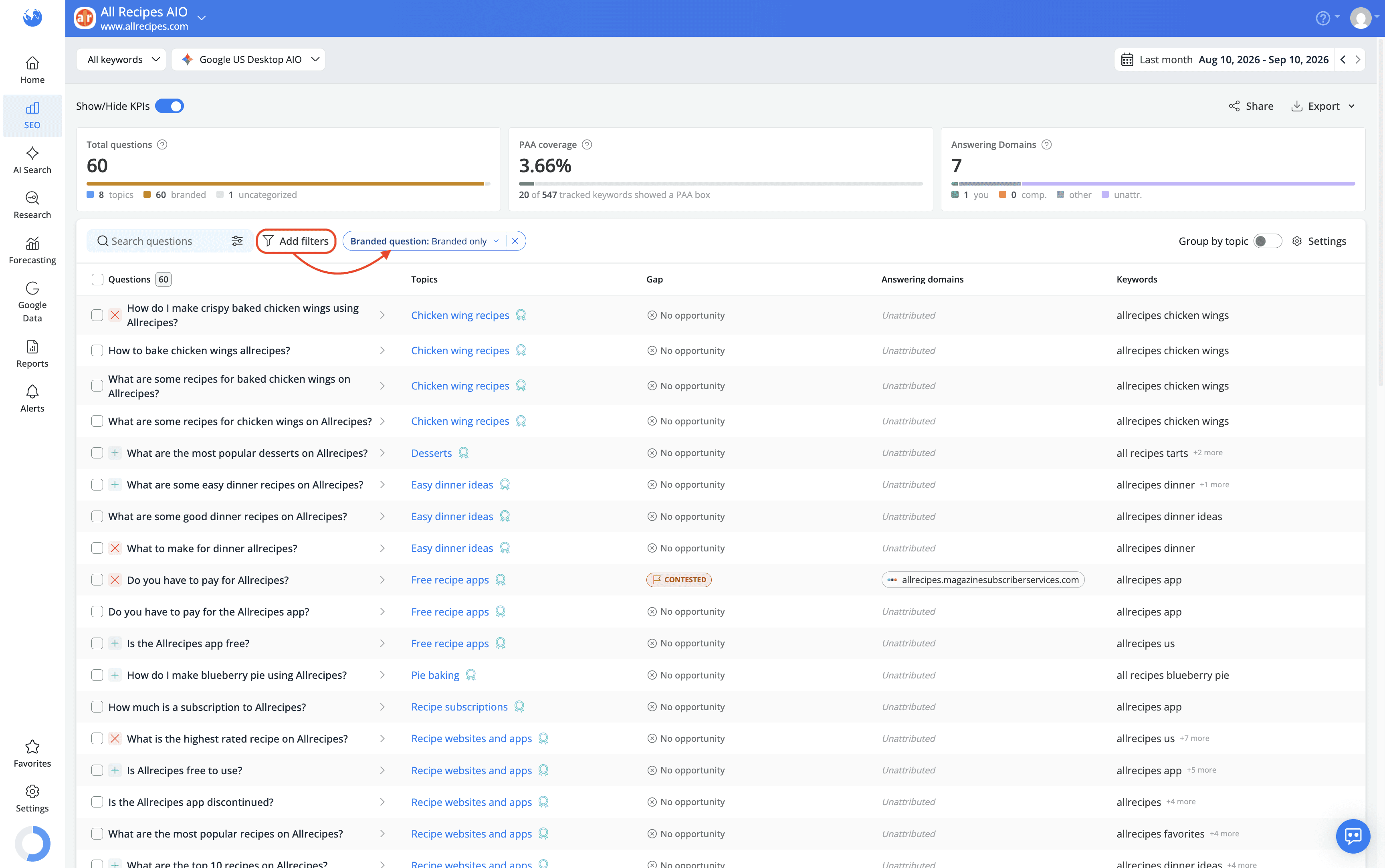Toggle the Show/Hide KPIs switch

pos(170,106)
